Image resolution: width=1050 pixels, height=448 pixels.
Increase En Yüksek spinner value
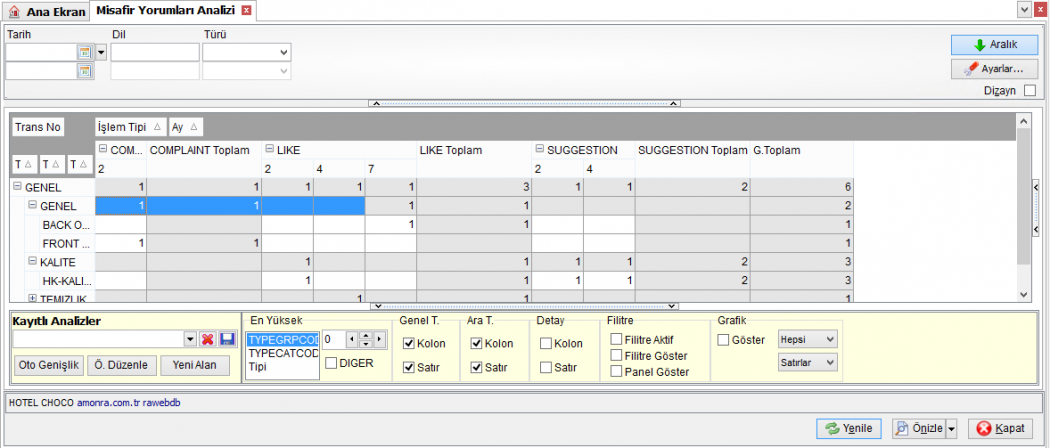click(366, 335)
